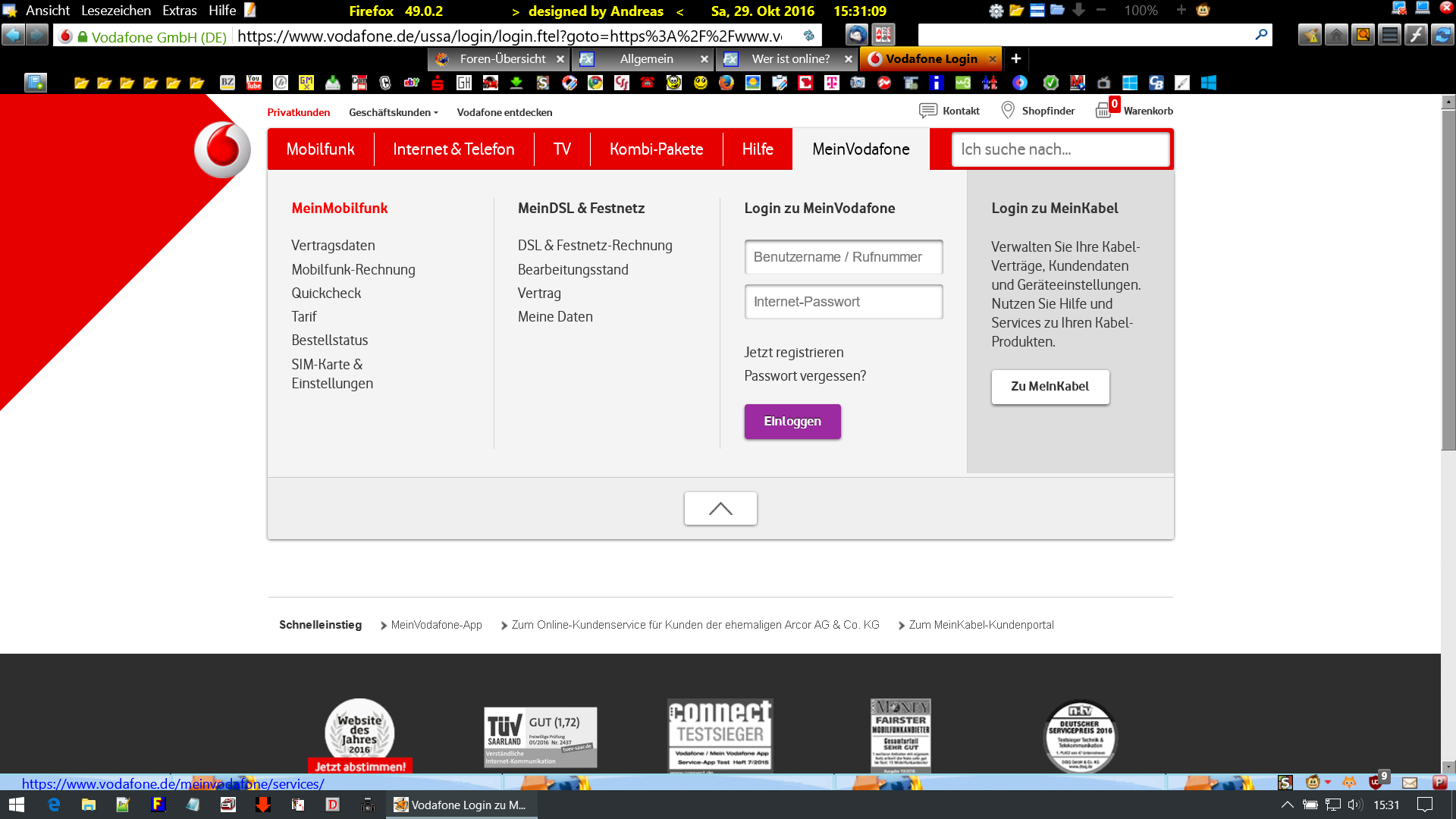Switch to the Foren-Übersicht tab
Image resolution: width=1456 pixels, height=819 pixels.
pyautogui.click(x=502, y=58)
